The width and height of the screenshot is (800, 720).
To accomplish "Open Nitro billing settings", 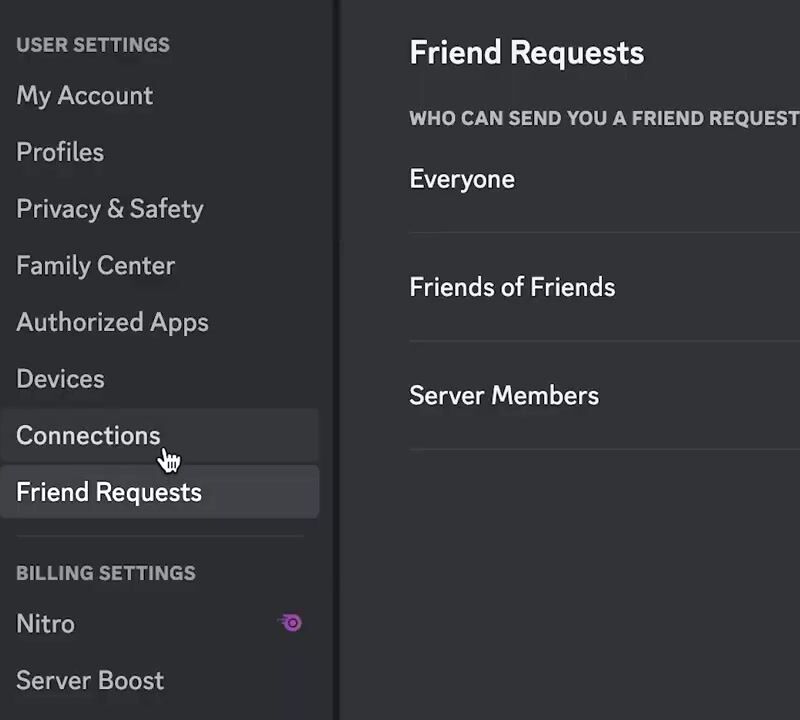I will point(46,624).
